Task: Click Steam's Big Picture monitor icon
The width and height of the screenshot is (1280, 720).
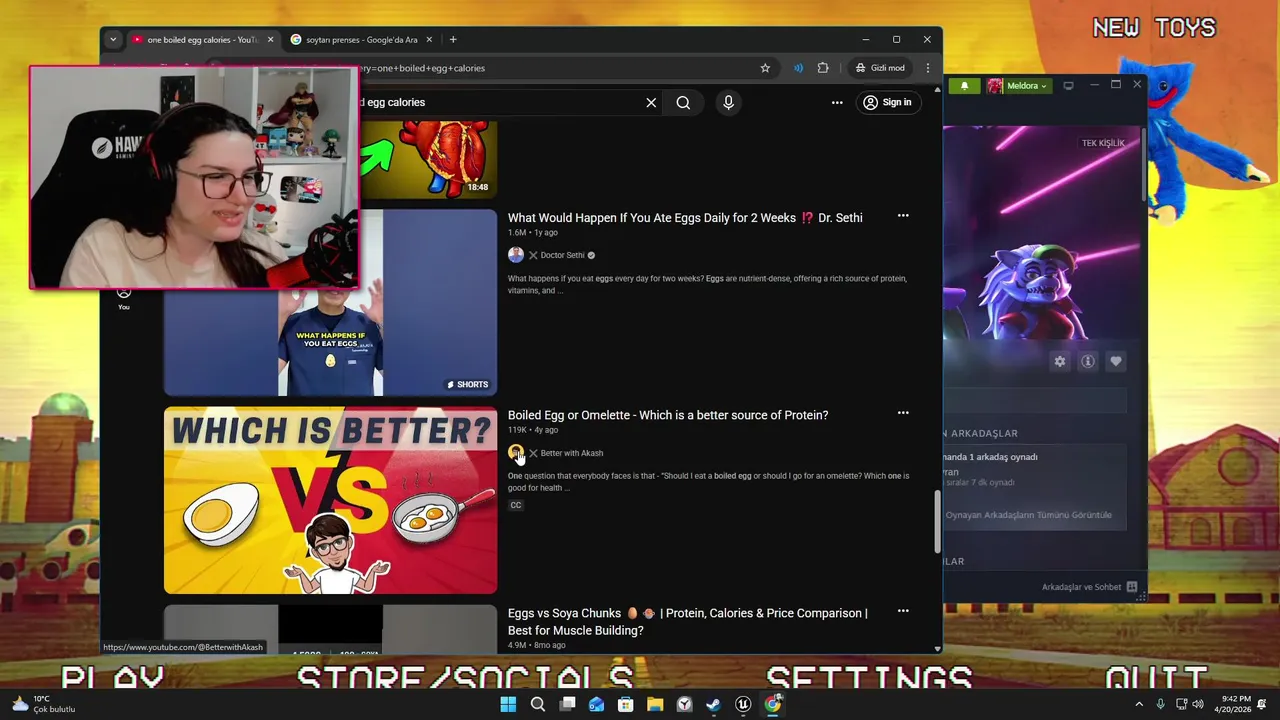Action: (x=1068, y=86)
